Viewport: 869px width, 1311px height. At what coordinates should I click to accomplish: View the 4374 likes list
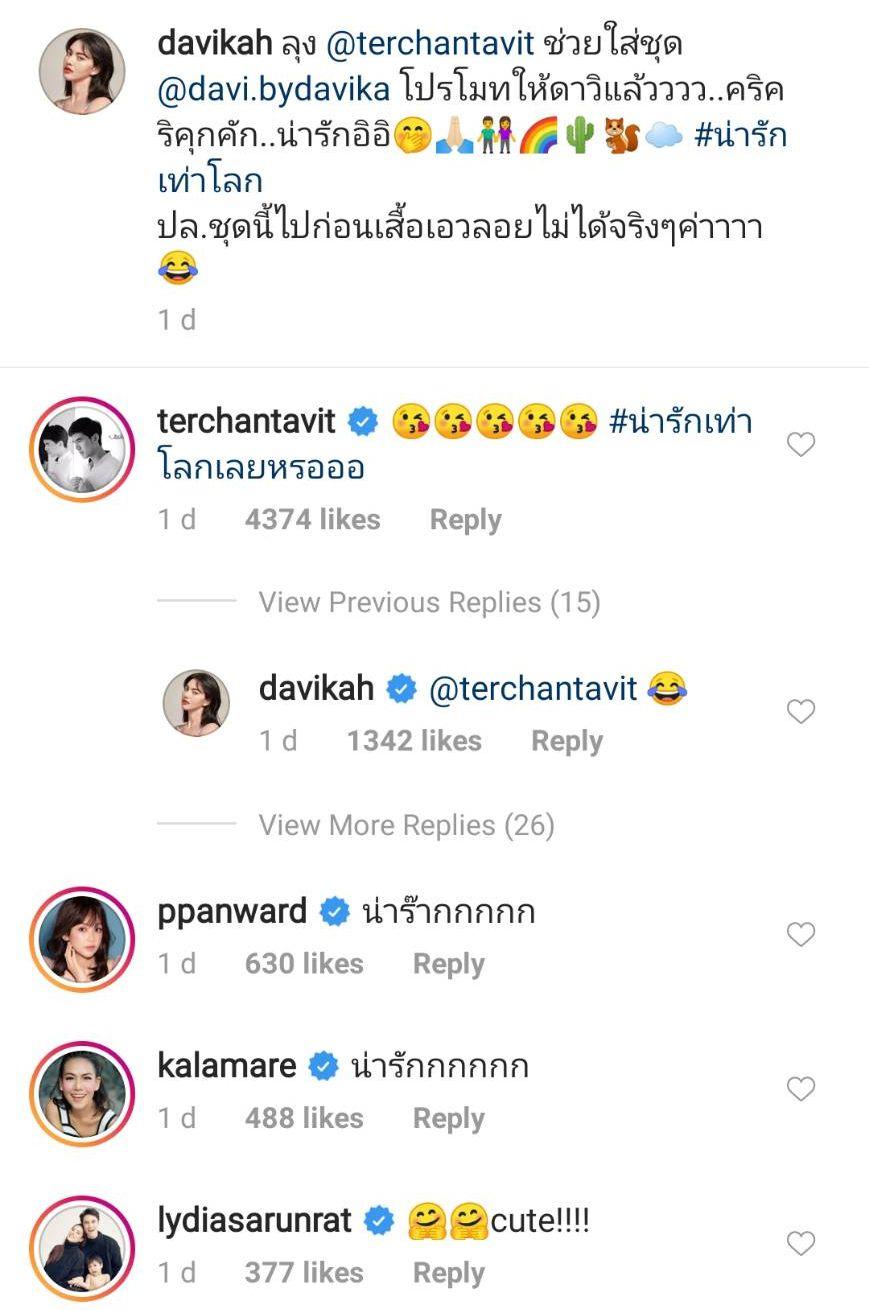coord(312,520)
